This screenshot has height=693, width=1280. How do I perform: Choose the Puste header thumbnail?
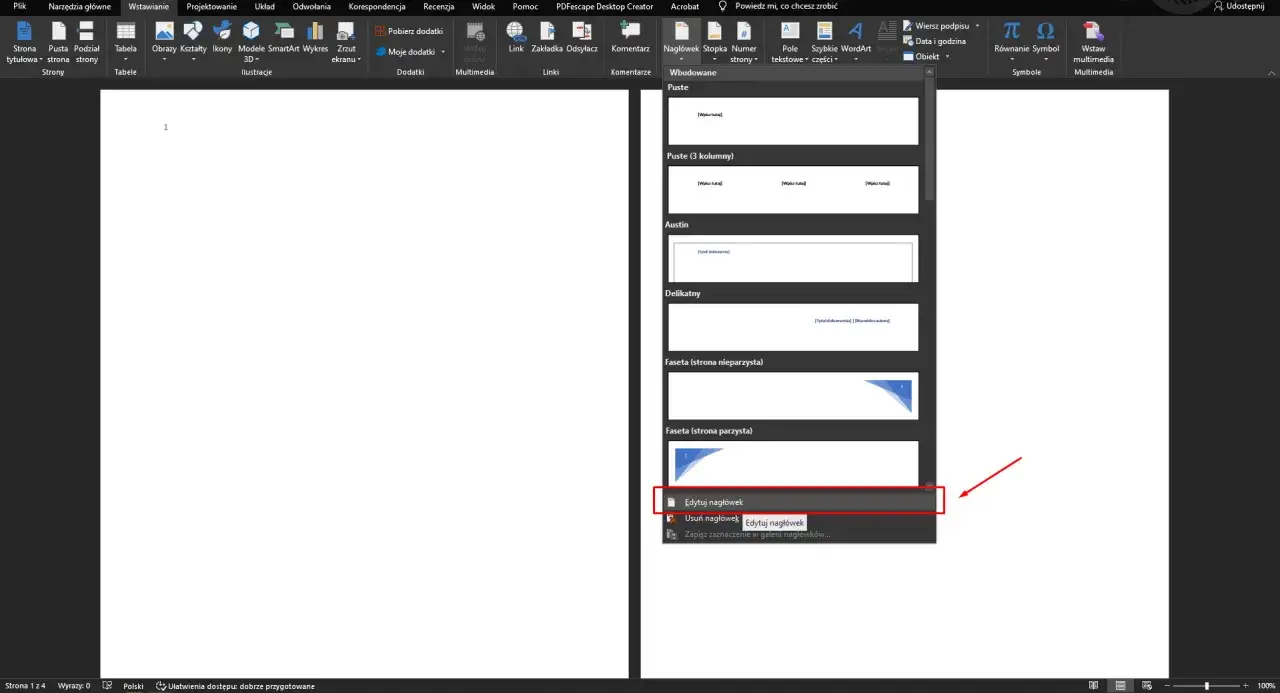[792, 121]
